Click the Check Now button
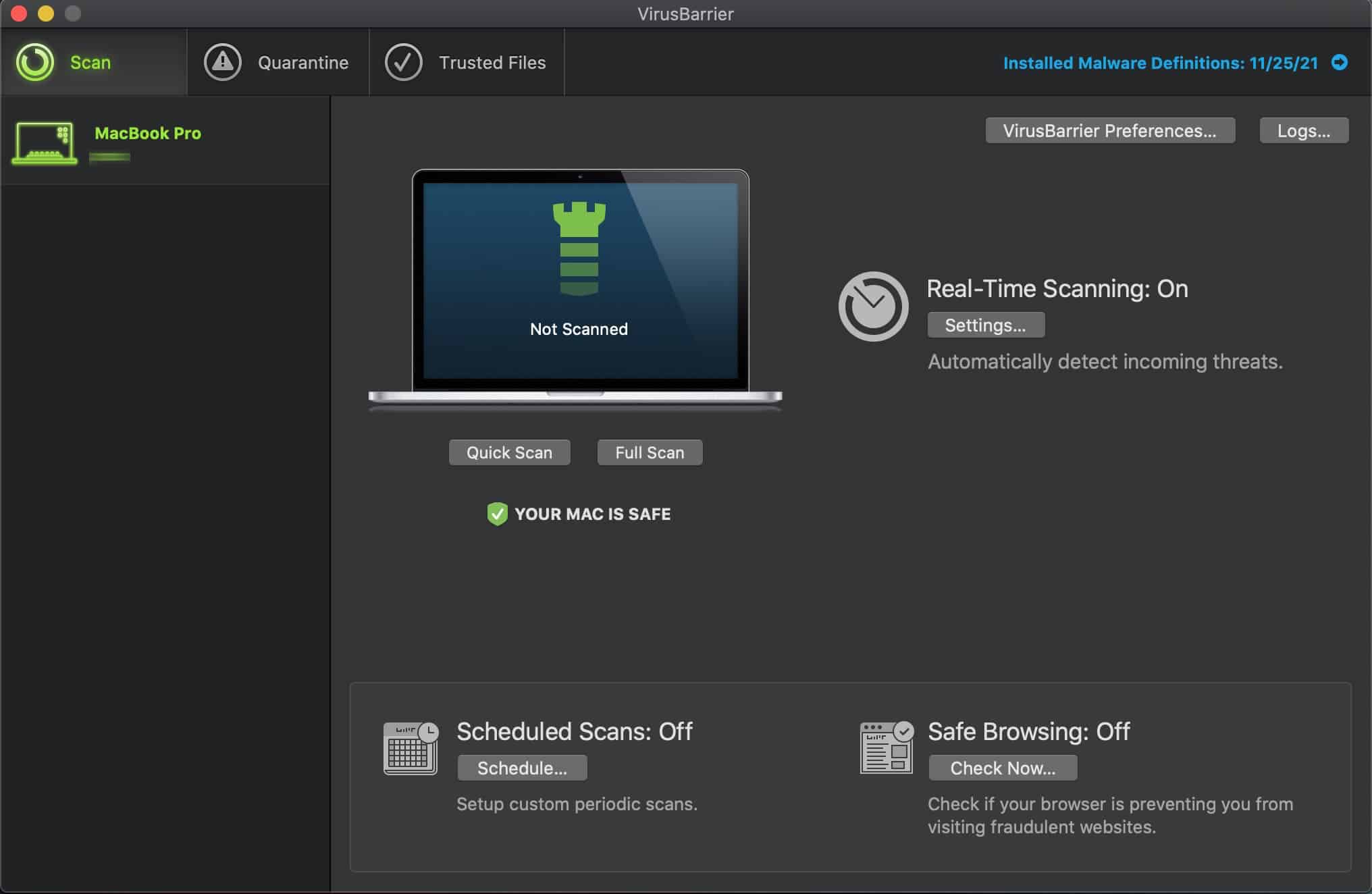The height and width of the screenshot is (894, 1372). click(1003, 768)
